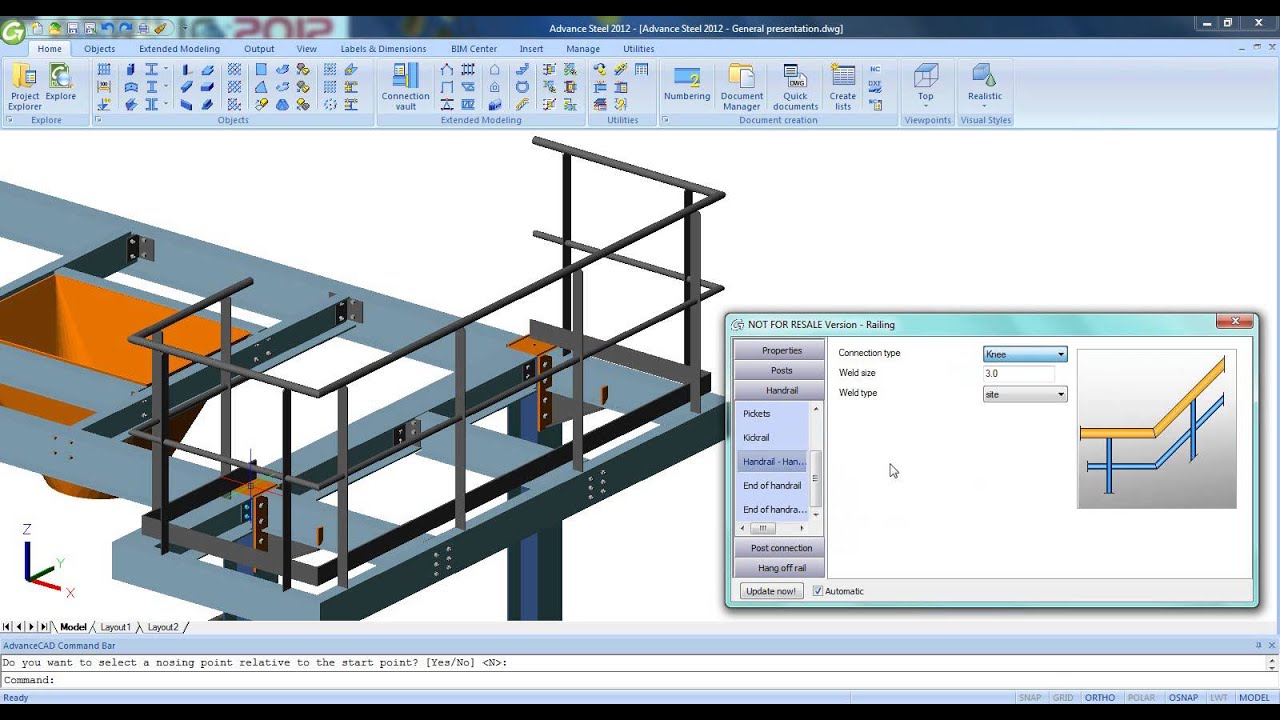Open the Properties section in Railing dialog

pyautogui.click(x=781, y=350)
